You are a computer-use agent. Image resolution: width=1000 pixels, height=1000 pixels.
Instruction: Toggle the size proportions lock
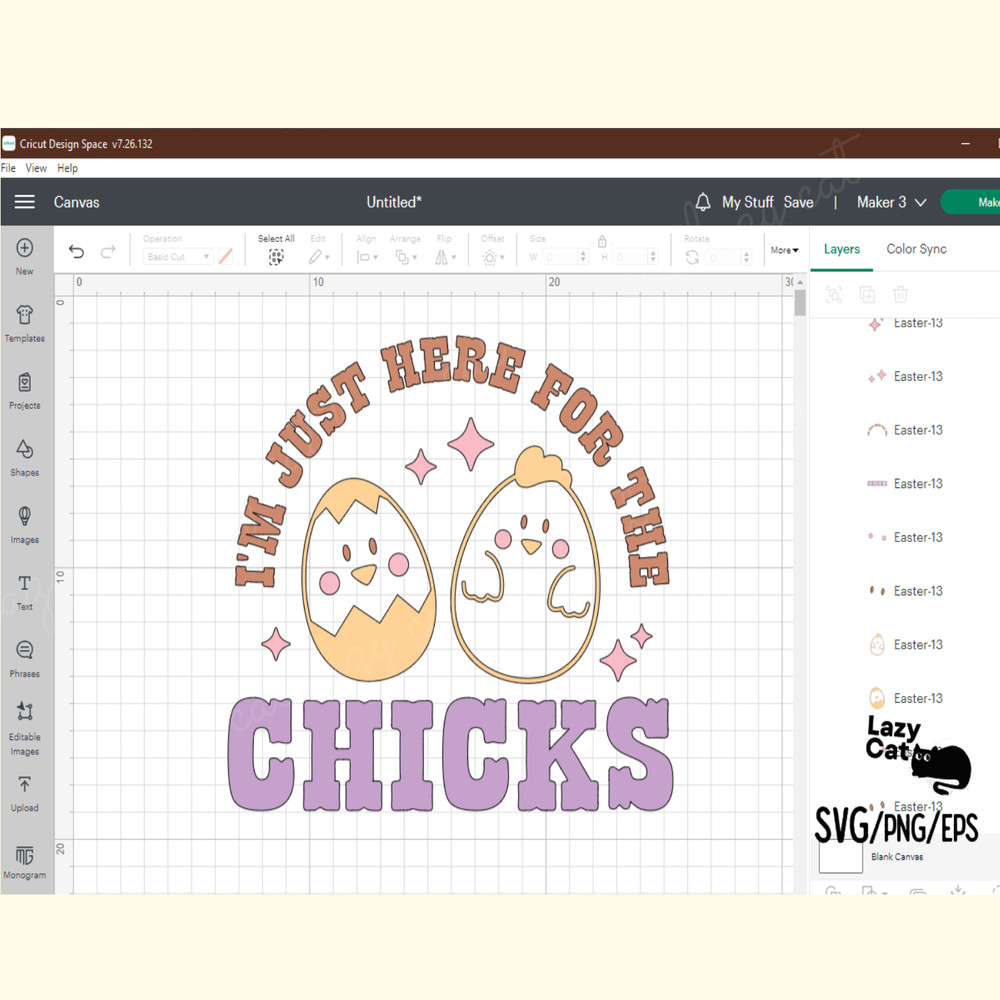pyautogui.click(x=602, y=241)
